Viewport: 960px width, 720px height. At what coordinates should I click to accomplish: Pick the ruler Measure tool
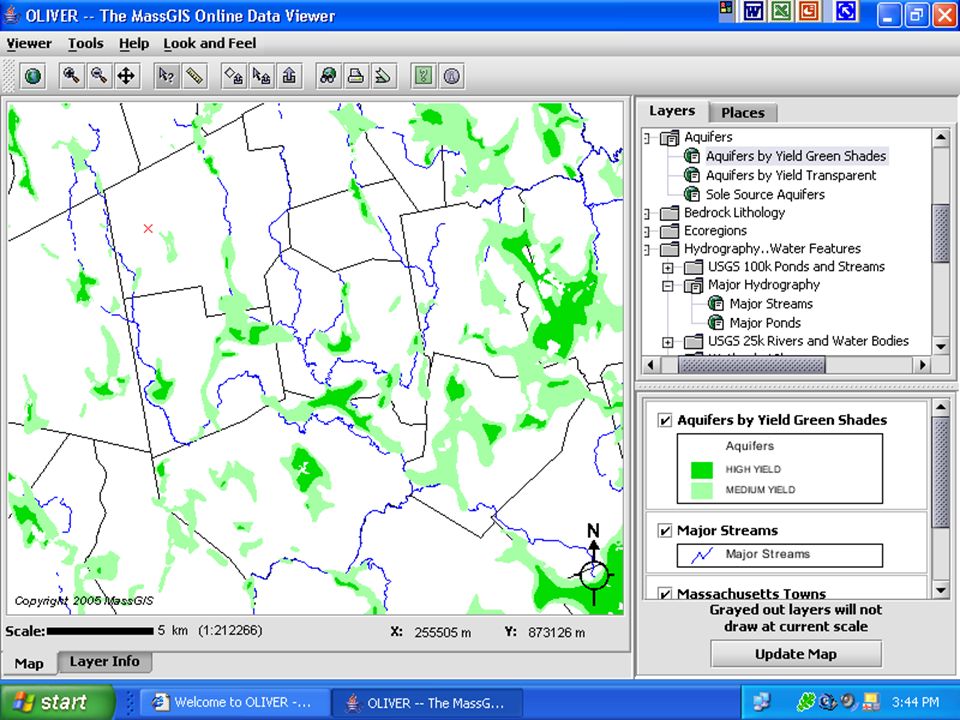(x=194, y=76)
